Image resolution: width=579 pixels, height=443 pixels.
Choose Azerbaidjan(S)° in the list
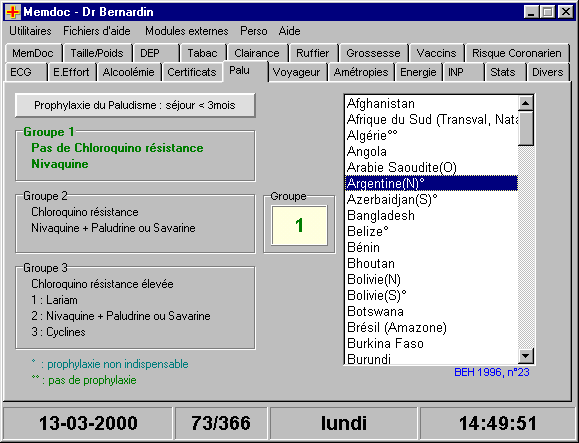coord(431,199)
